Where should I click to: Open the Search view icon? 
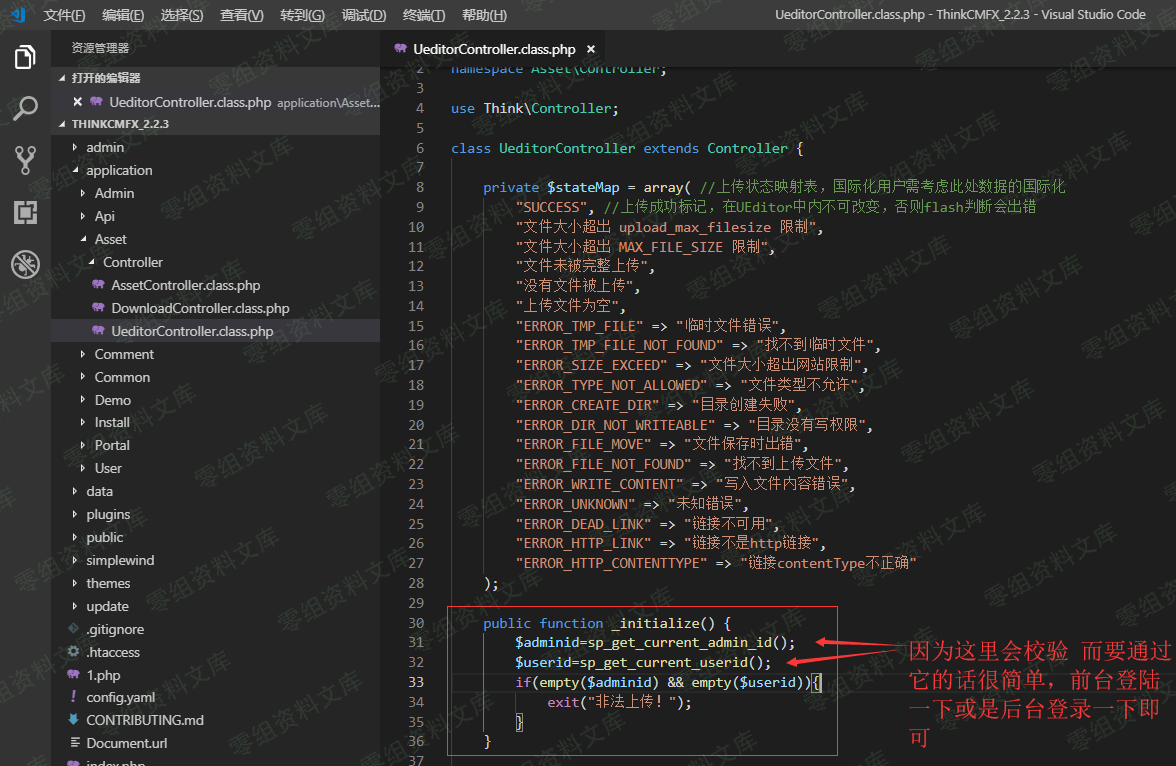[x=25, y=109]
